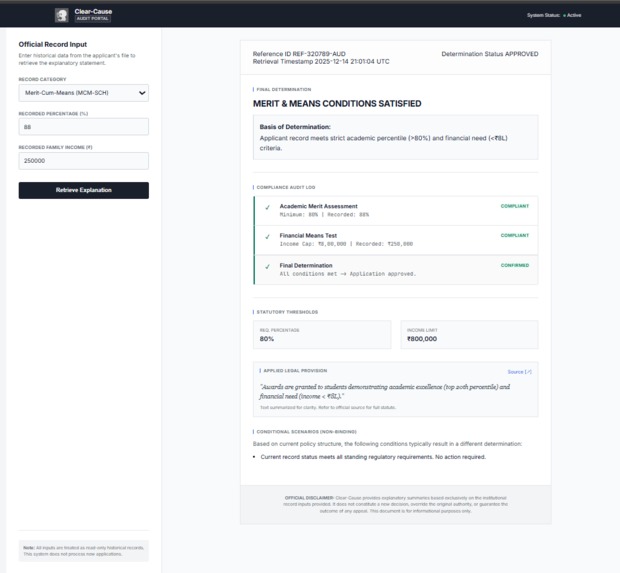Click the Academic Merit Assessment row title
620x573 pixels.
318,206
